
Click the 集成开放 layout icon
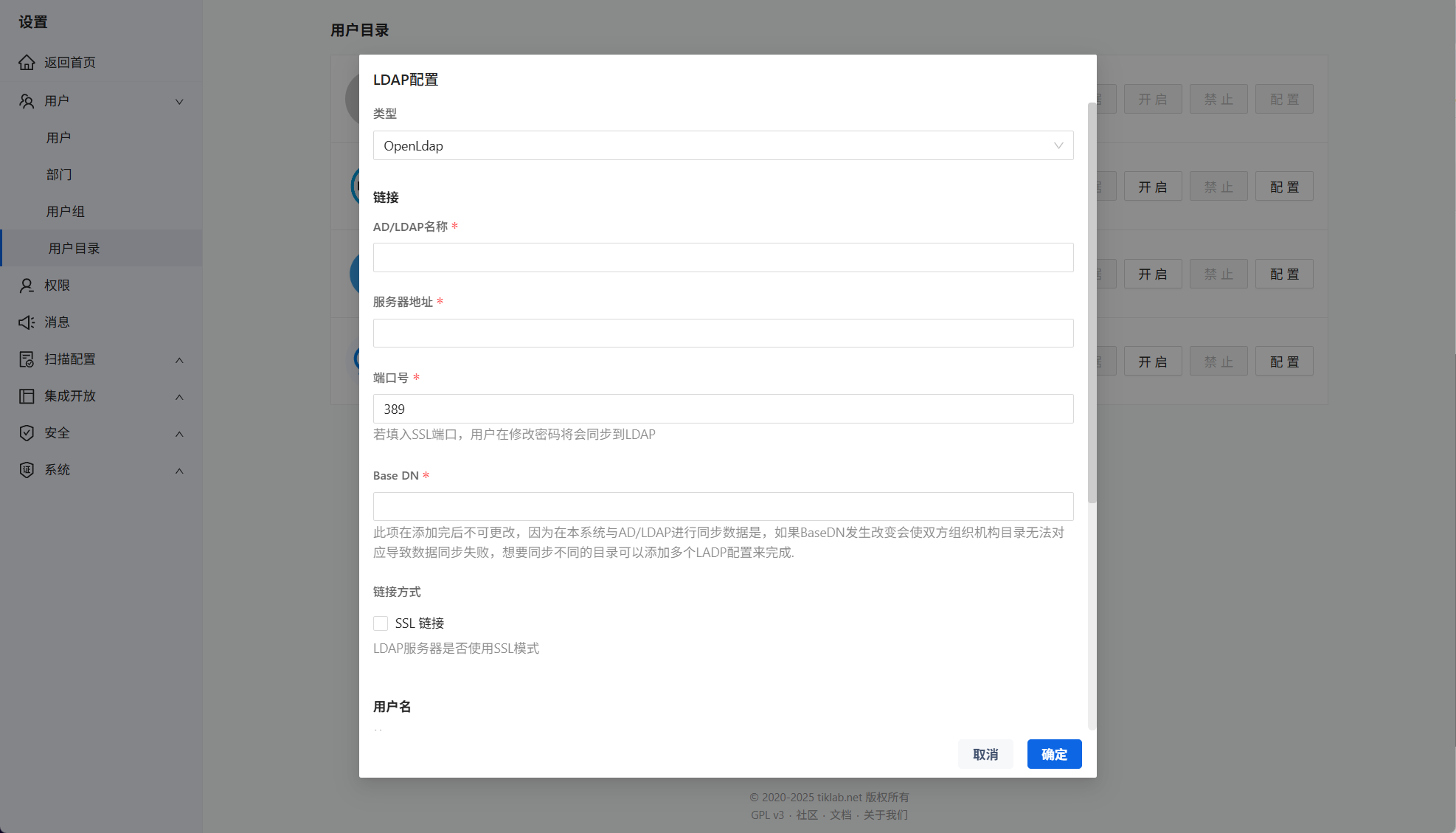point(27,396)
